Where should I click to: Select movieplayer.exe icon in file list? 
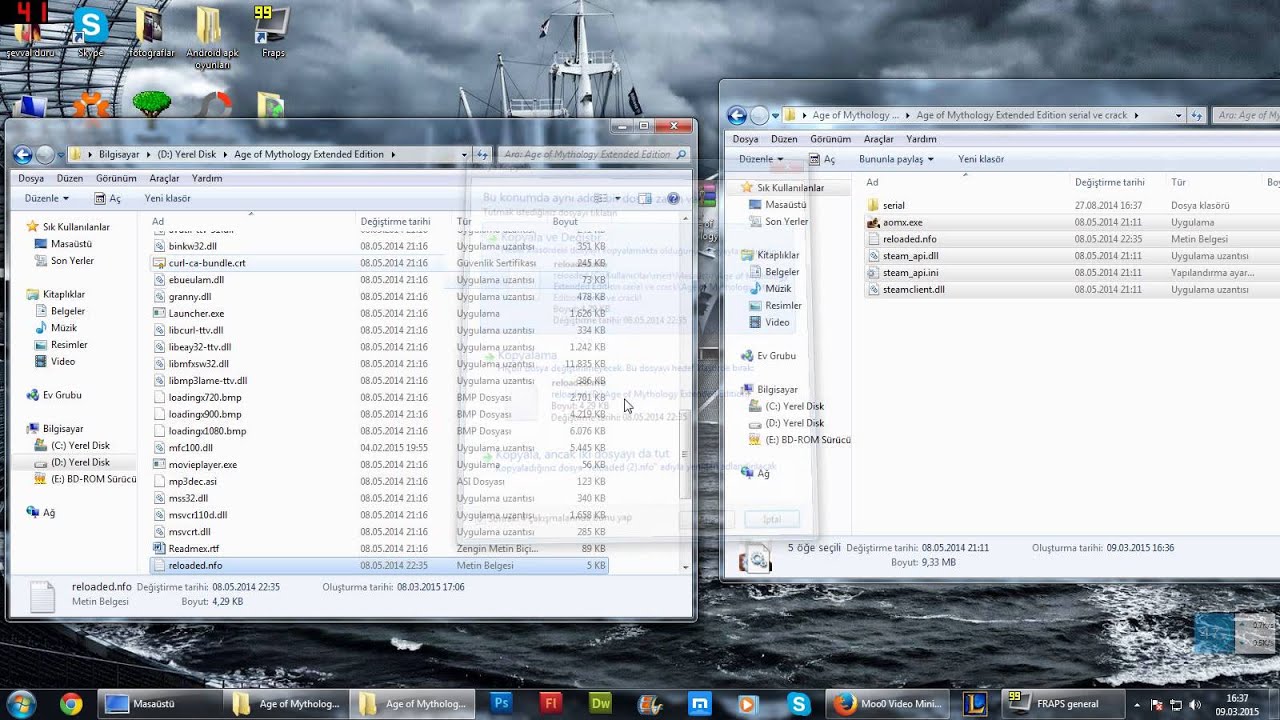(x=158, y=464)
